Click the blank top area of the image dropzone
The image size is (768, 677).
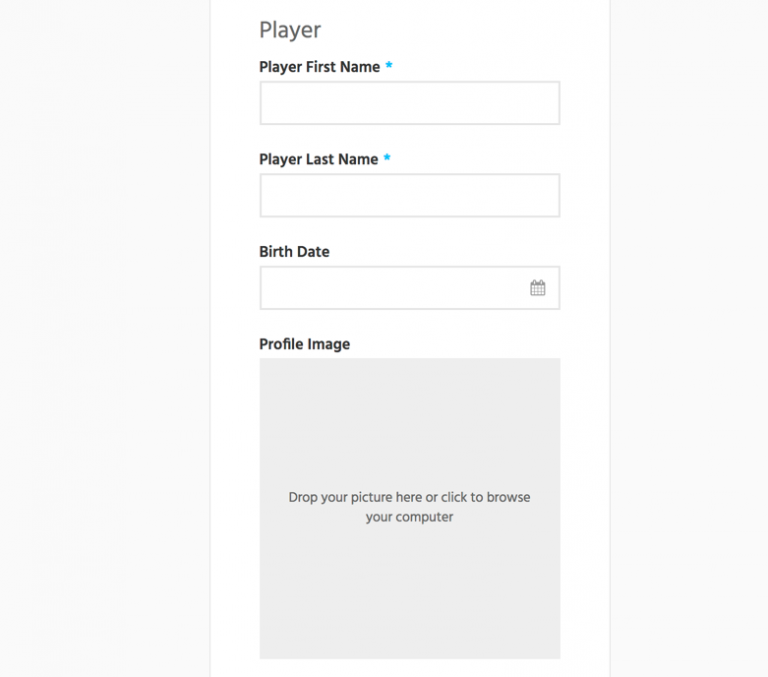tap(409, 400)
